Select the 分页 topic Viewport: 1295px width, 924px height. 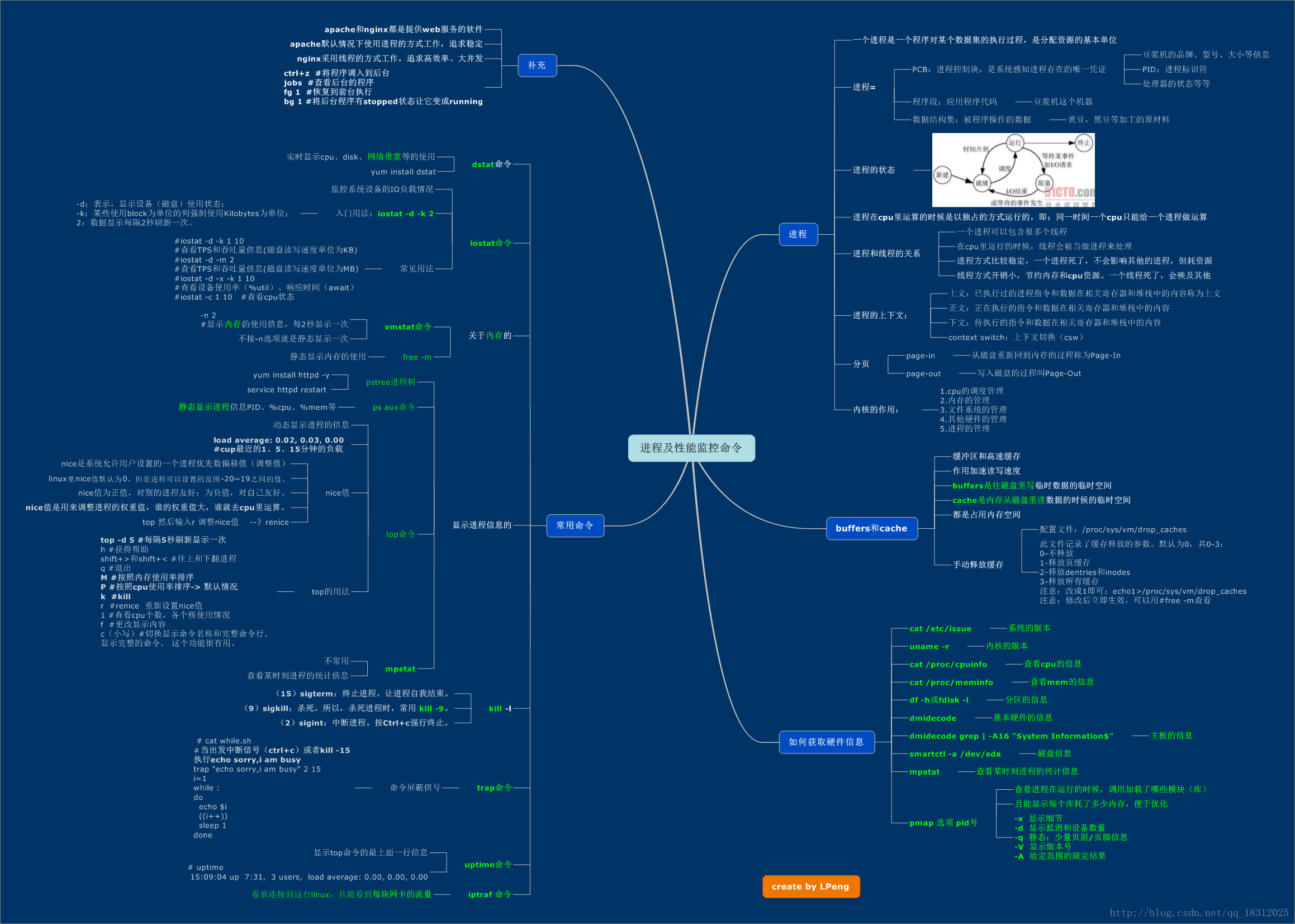point(861,364)
